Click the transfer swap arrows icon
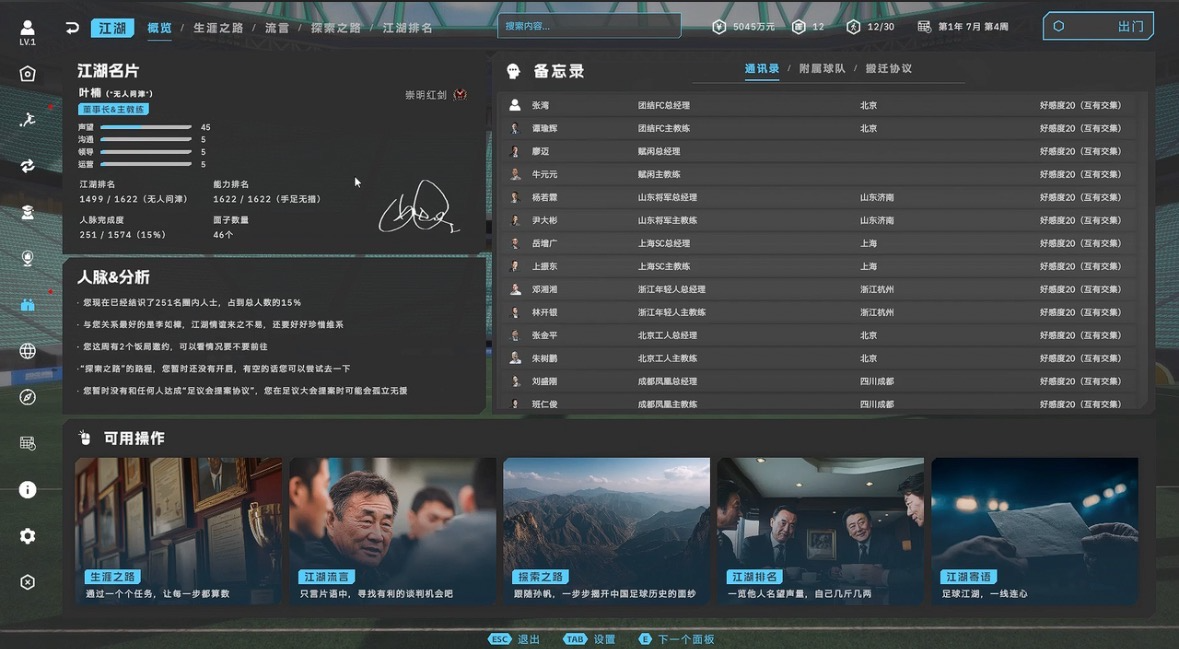This screenshot has height=649, width=1179. click(27, 166)
